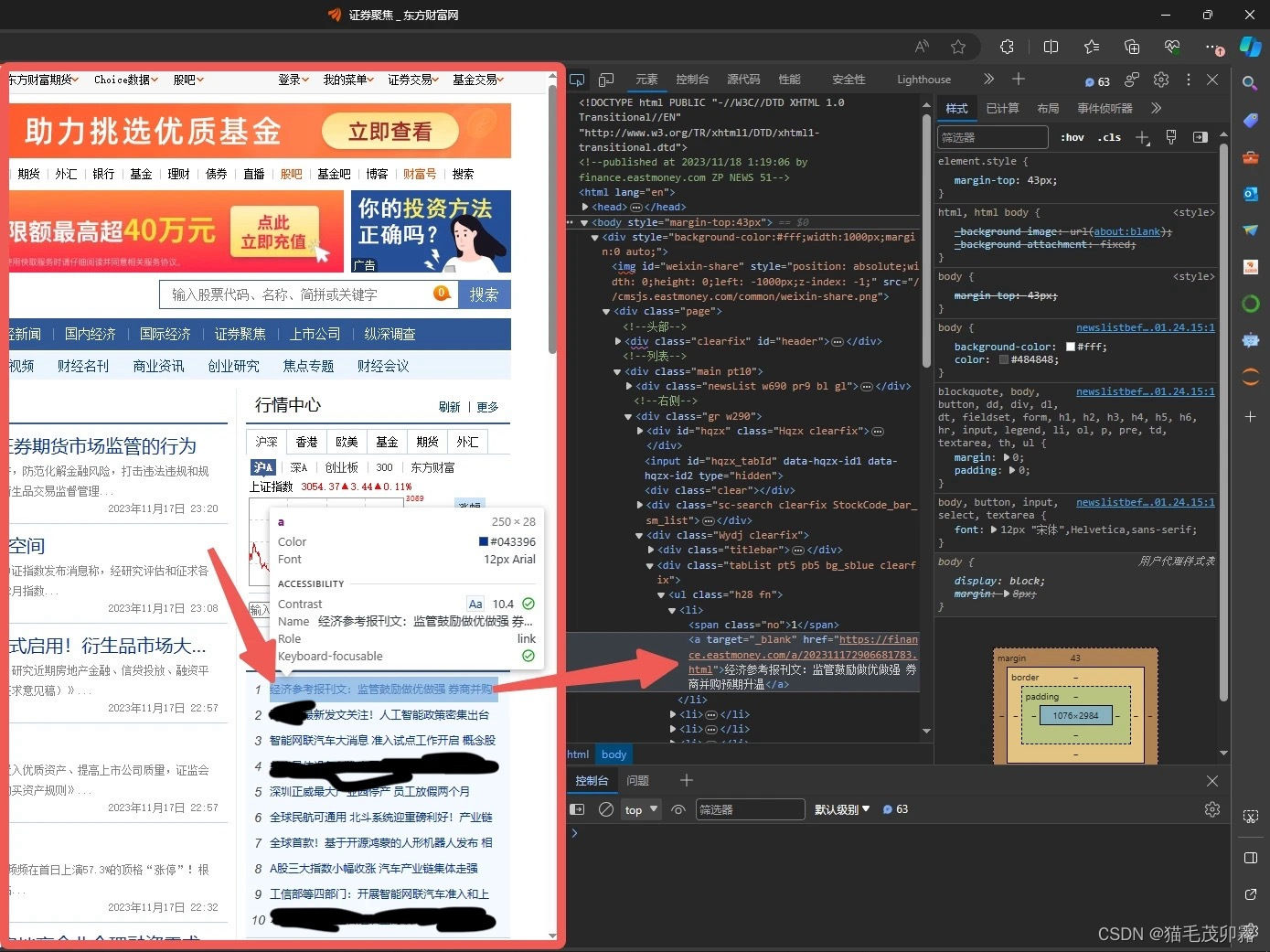Open the Lighthouse tab
The height and width of the screenshot is (952, 1270).
pos(923,80)
